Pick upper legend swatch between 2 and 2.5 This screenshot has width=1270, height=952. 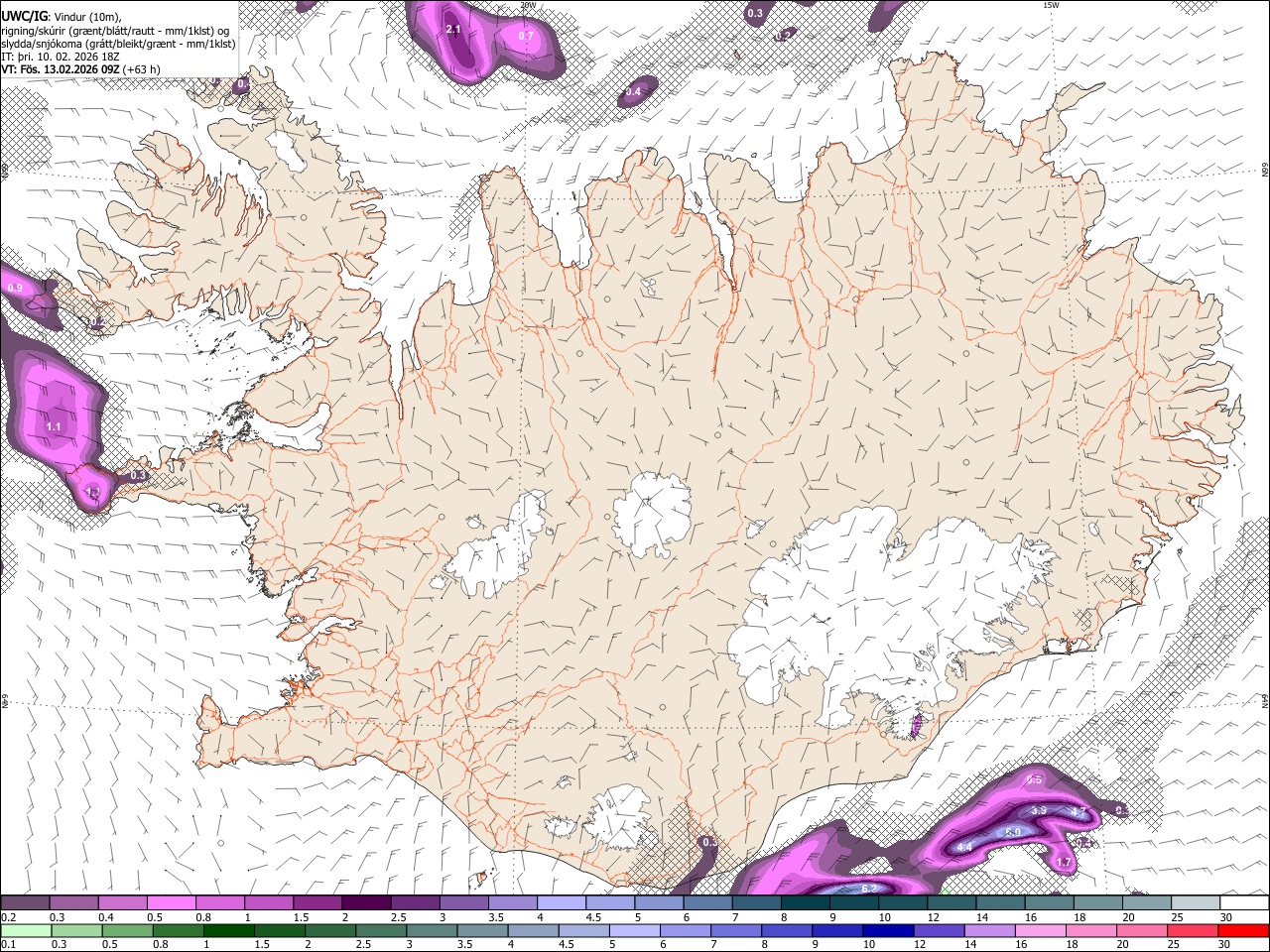coord(366,902)
